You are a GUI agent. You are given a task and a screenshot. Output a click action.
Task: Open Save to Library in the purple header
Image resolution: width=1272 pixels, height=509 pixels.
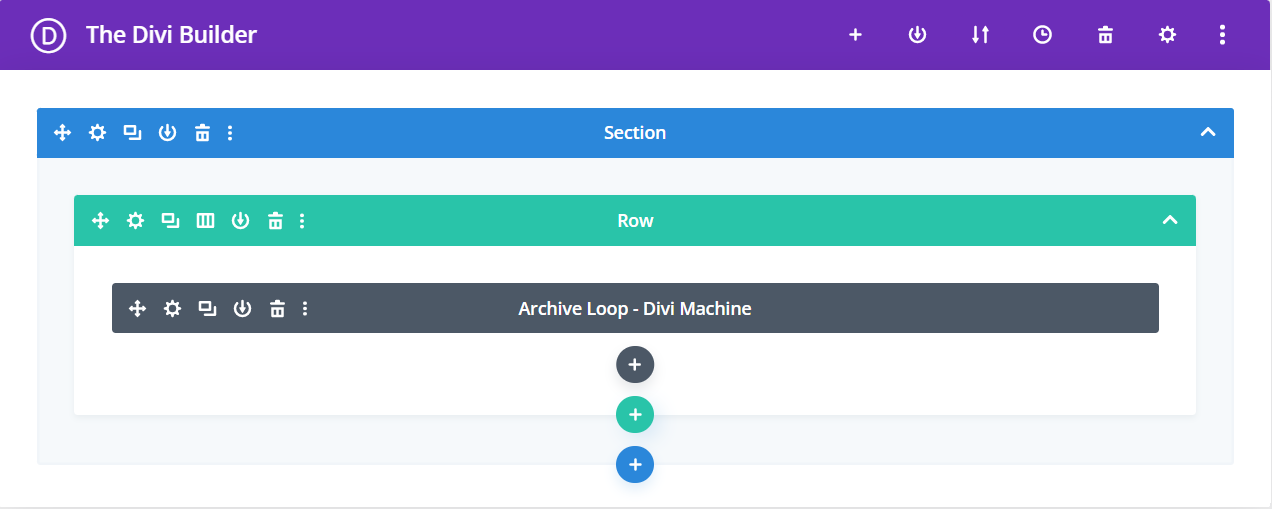(917, 35)
